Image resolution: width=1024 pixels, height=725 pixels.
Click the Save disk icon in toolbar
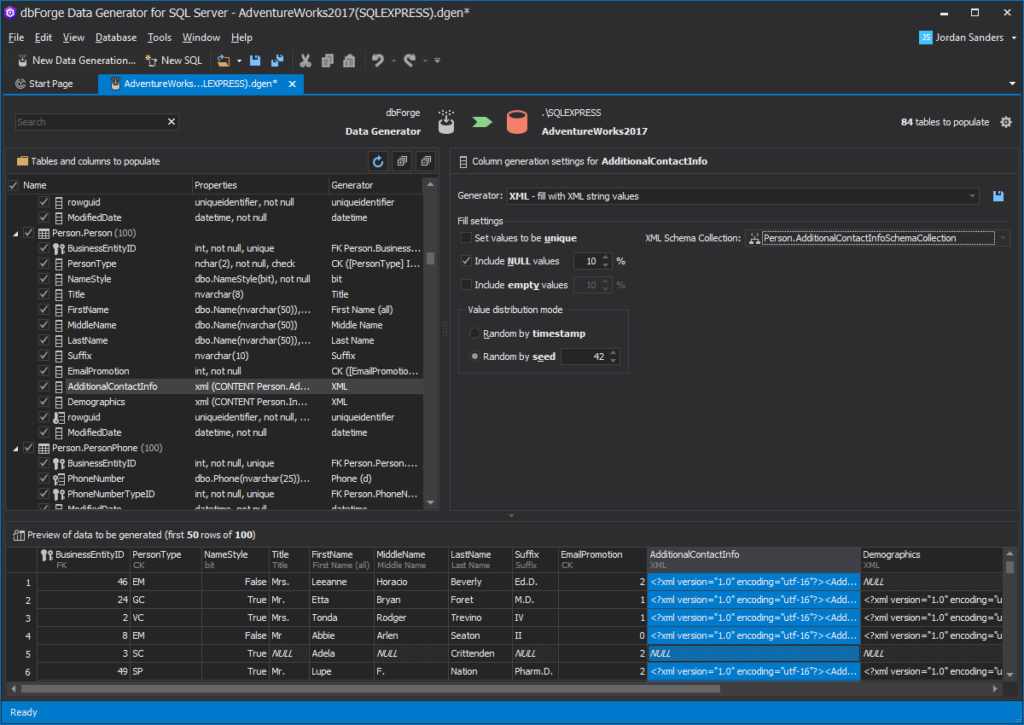255,61
